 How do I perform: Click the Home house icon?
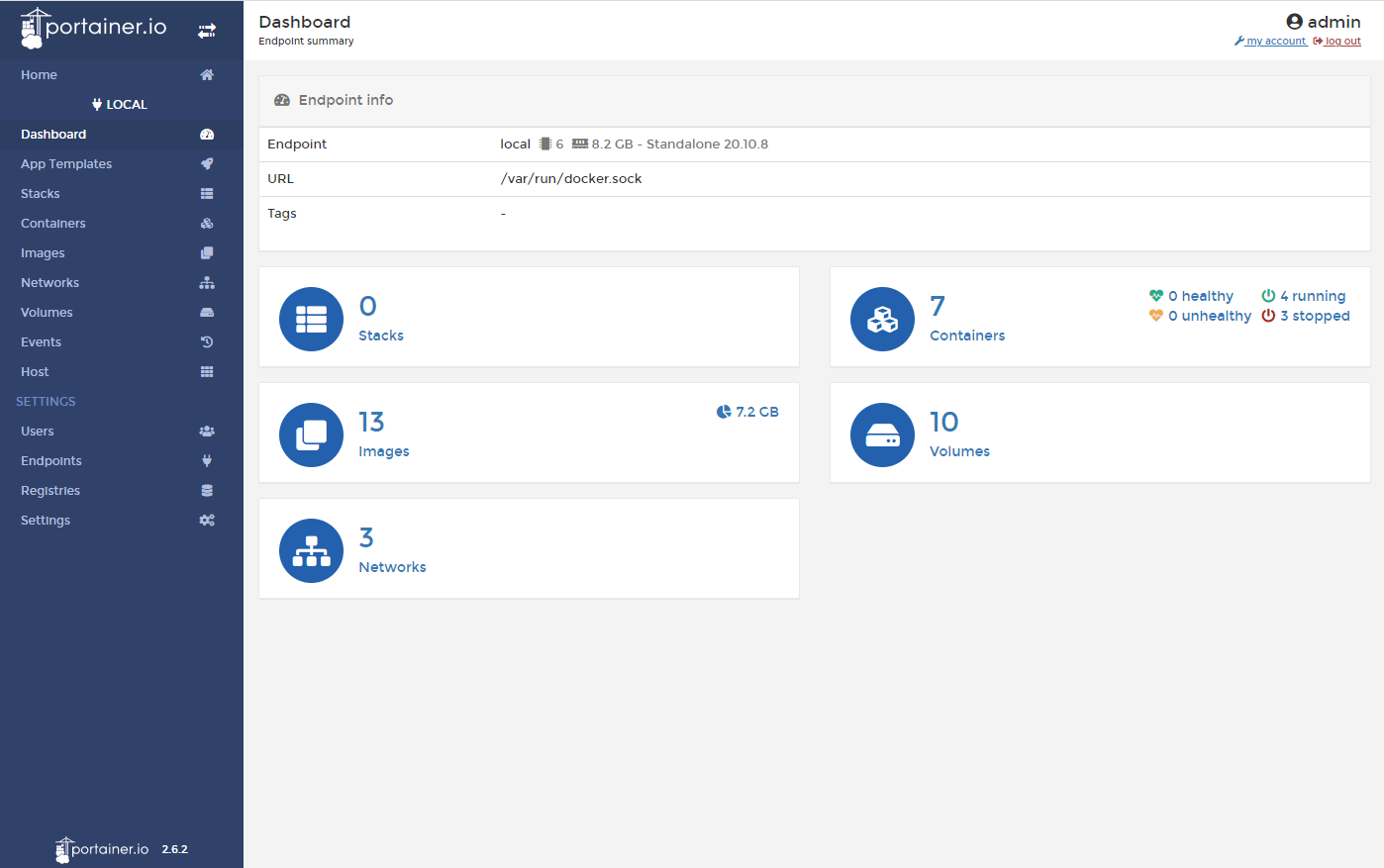207,75
